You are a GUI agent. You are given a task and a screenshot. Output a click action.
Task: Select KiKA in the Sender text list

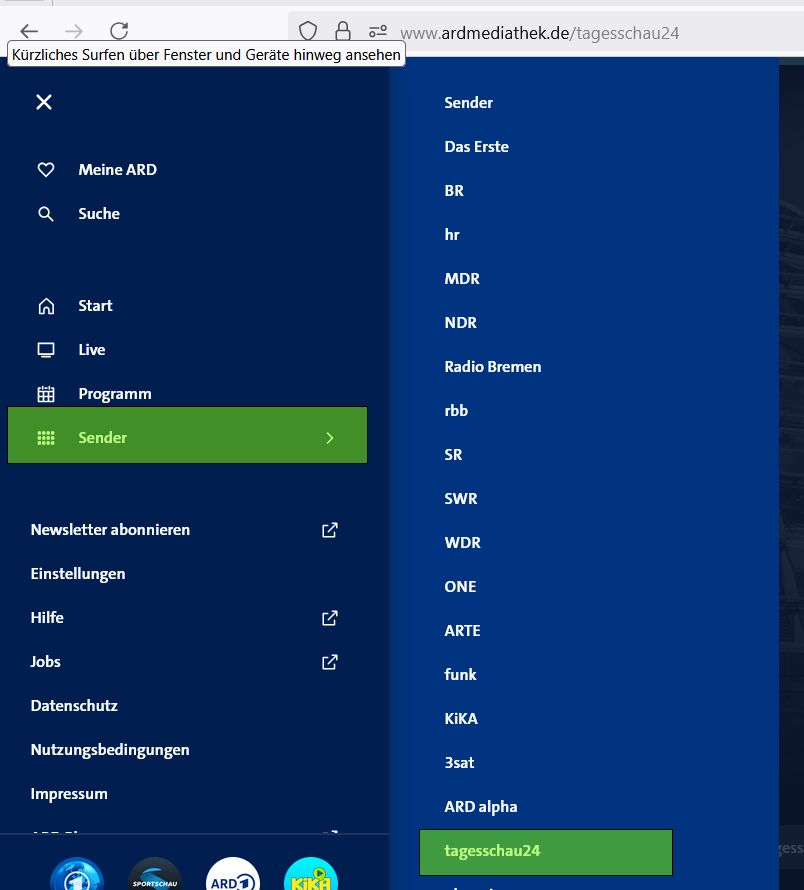coord(461,719)
